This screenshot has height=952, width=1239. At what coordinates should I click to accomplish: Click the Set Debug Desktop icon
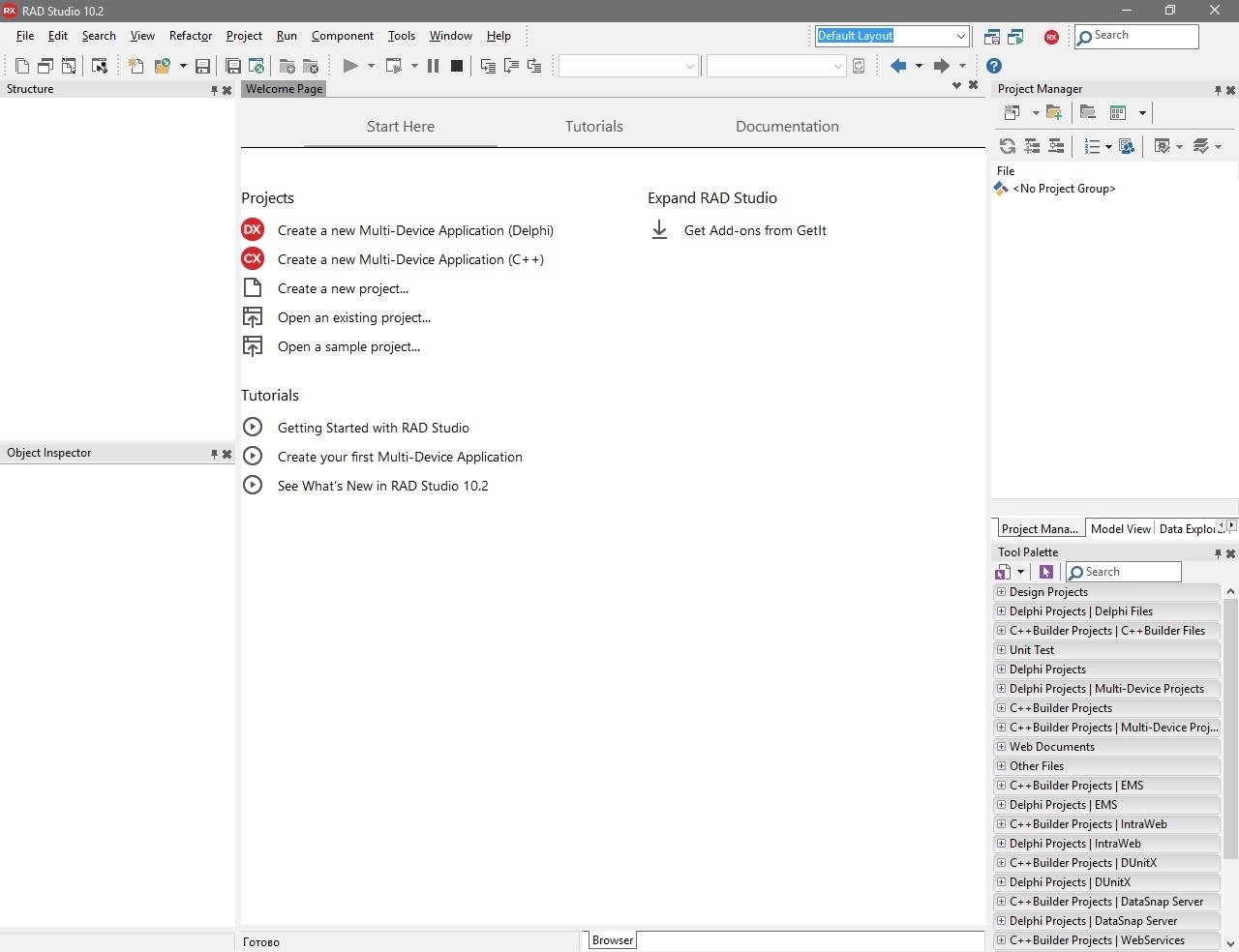click(x=1015, y=37)
